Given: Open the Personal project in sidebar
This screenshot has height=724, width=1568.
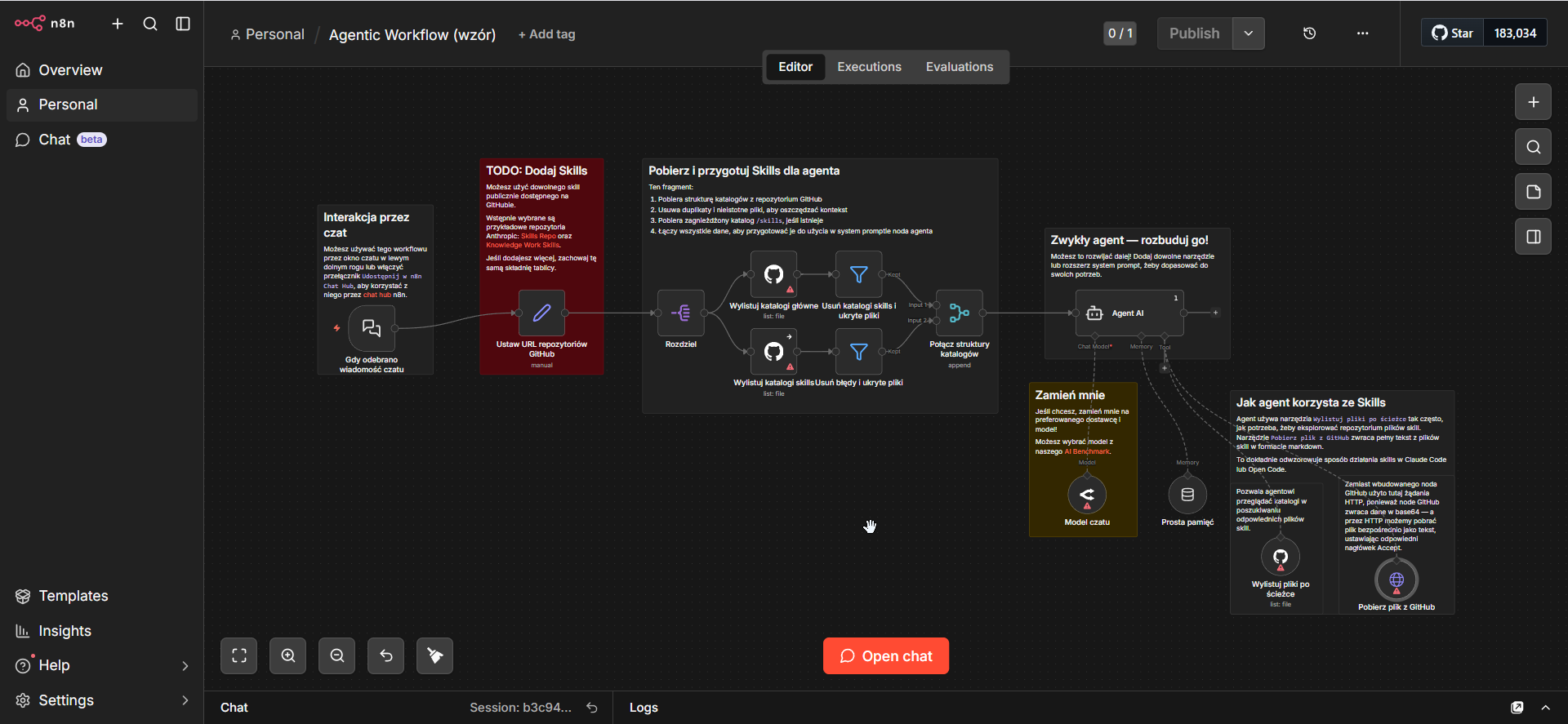Looking at the screenshot, I should click(102, 104).
